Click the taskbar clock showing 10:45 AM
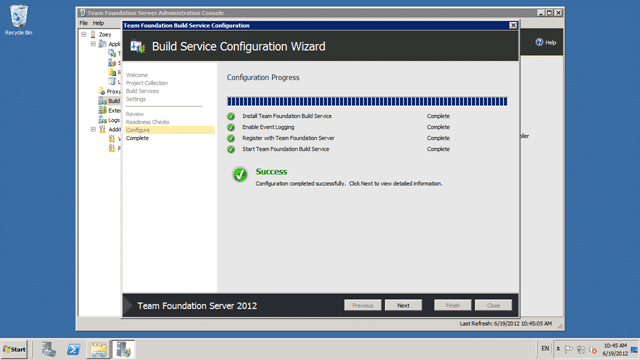This screenshot has height=360, width=640. pos(615,349)
